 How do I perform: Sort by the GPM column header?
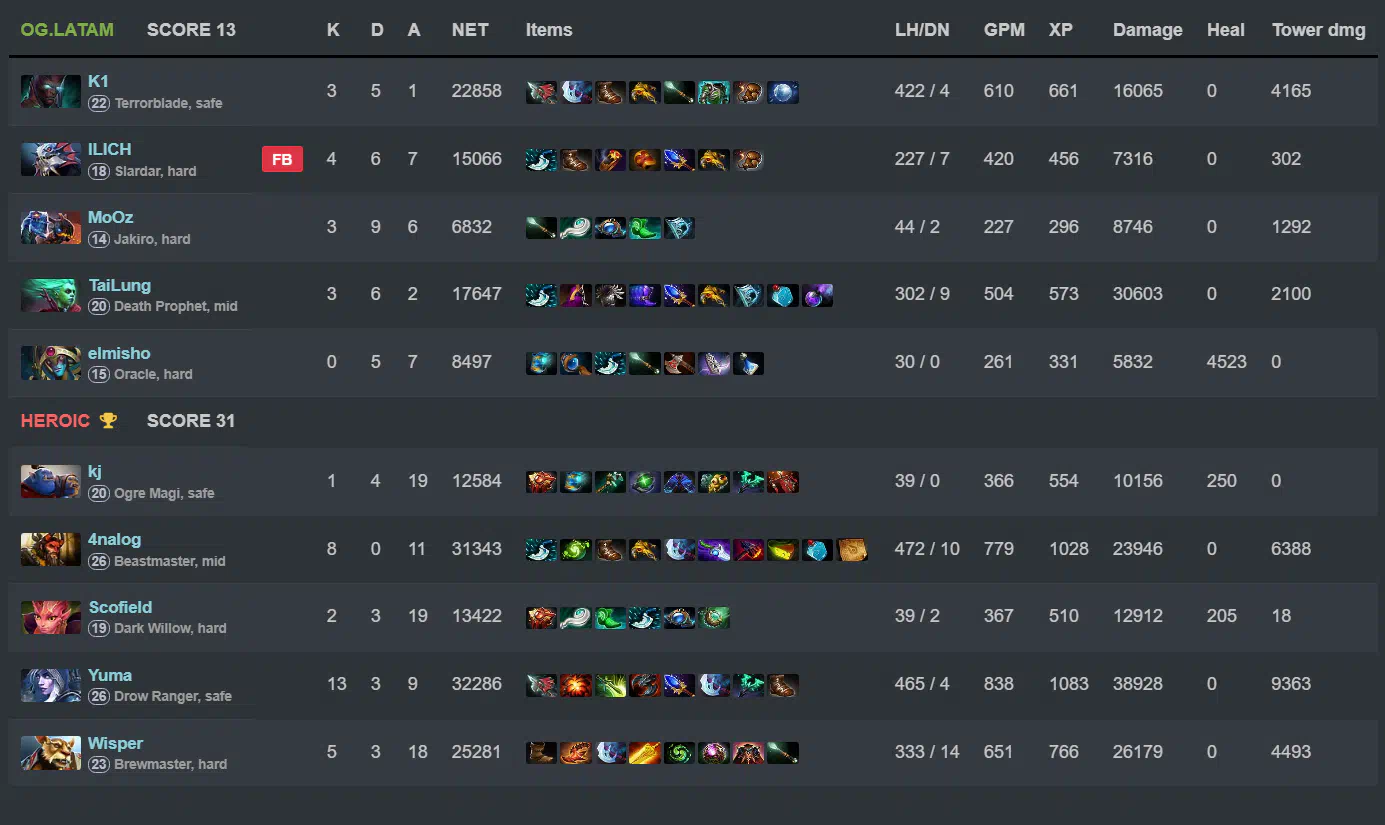point(1004,30)
